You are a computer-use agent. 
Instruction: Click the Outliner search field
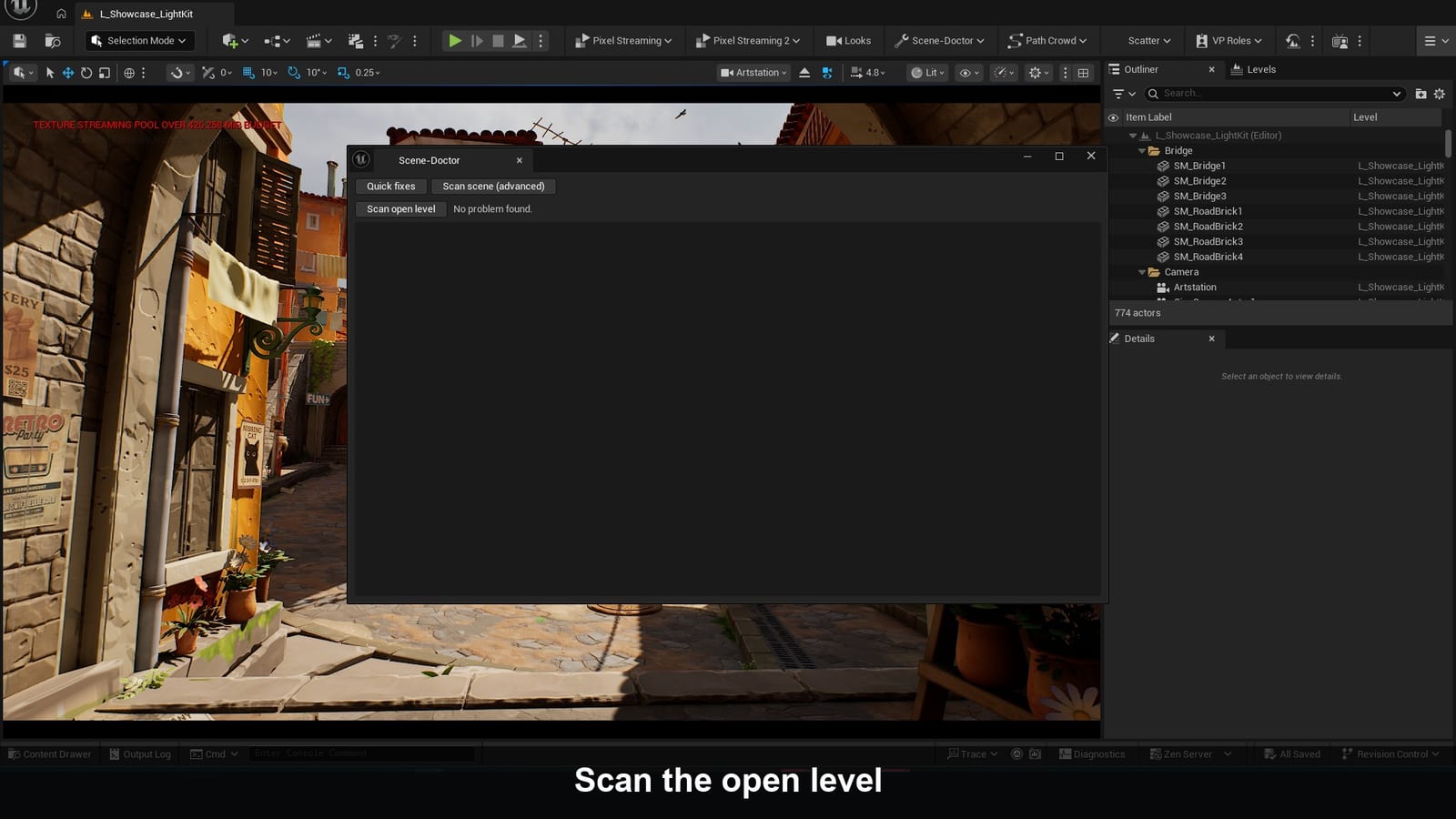1274,94
